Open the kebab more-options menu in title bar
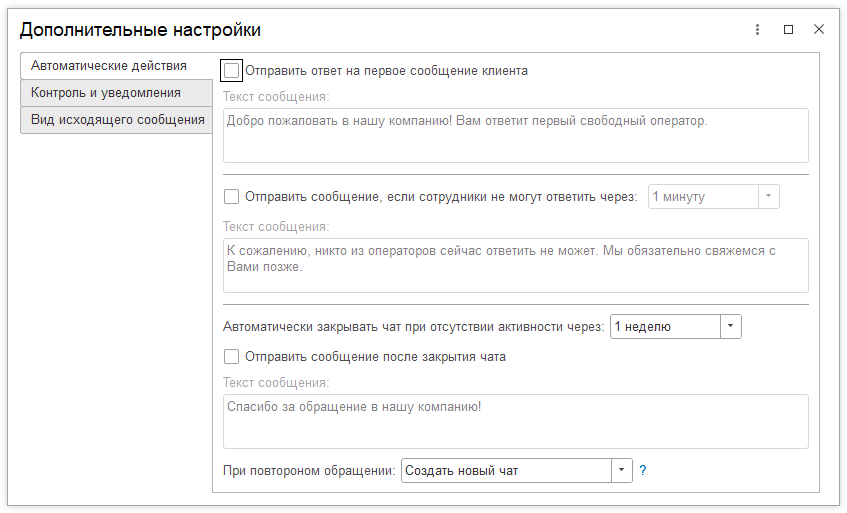The width and height of the screenshot is (847, 513). [758, 30]
